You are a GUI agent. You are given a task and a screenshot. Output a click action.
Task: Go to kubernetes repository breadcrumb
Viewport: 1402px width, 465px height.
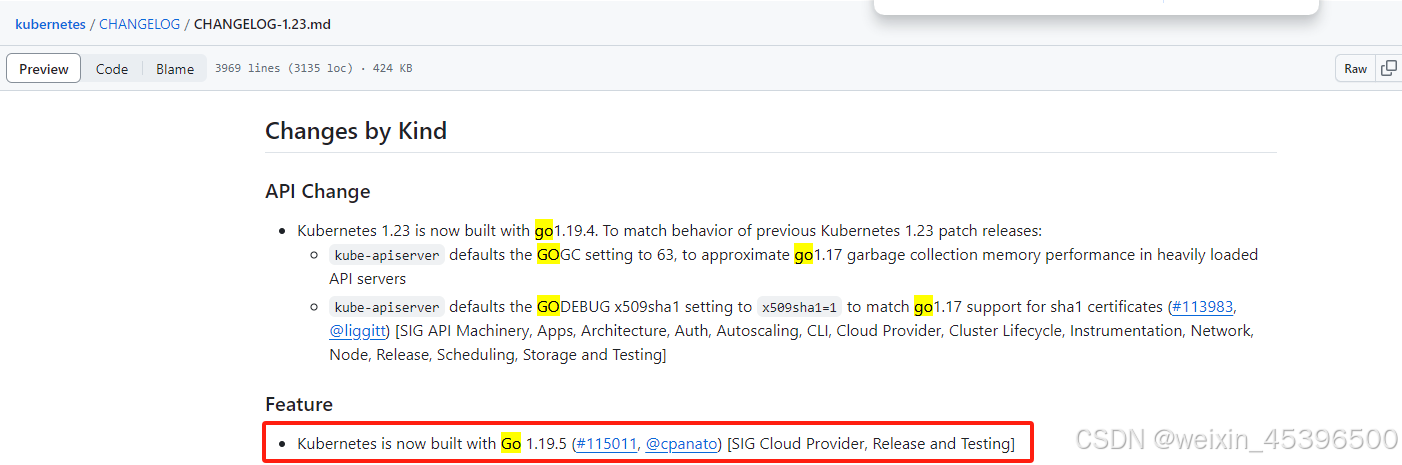click(x=50, y=23)
